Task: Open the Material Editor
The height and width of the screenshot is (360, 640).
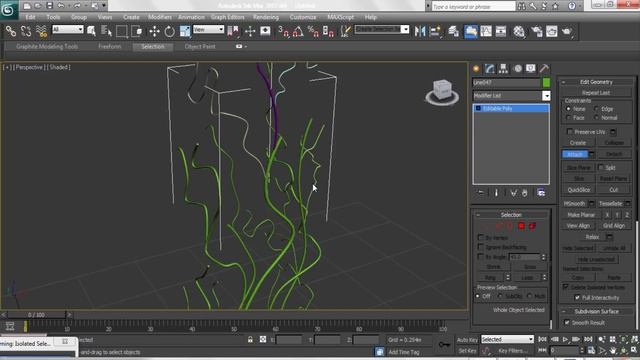Action: (519, 31)
